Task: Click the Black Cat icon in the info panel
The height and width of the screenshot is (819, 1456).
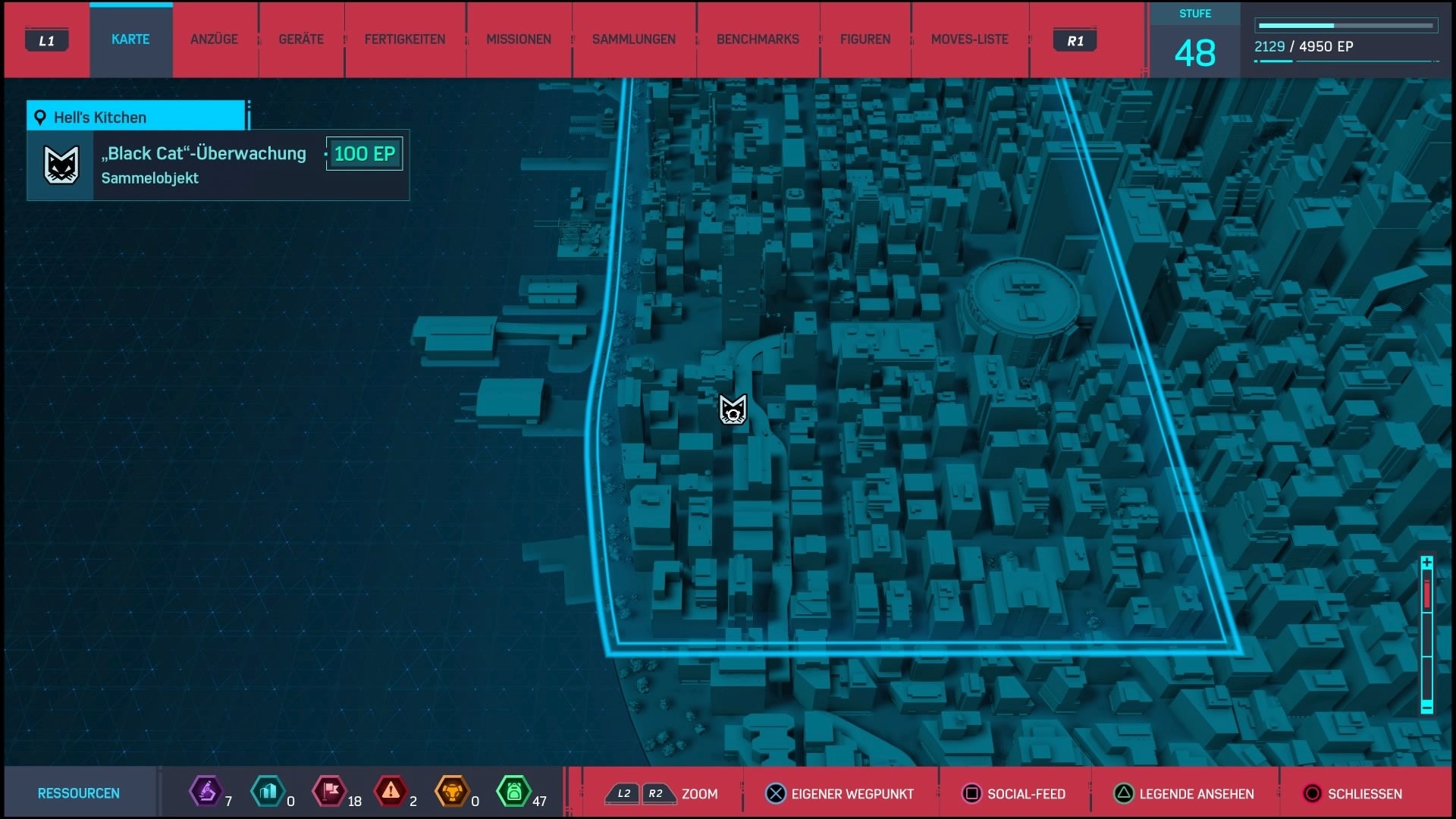Action: tap(61, 165)
